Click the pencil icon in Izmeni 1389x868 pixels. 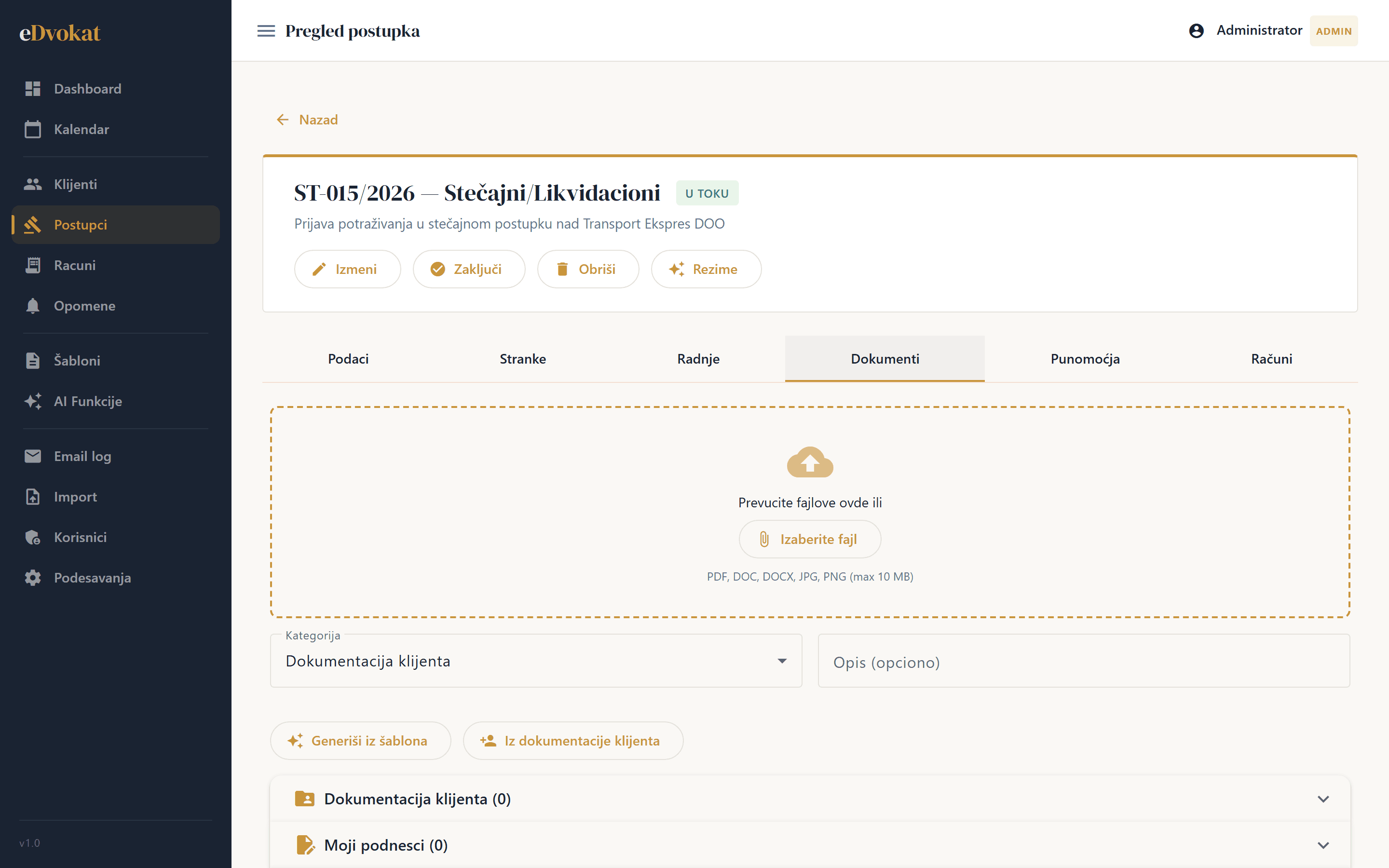[x=319, y=269]
